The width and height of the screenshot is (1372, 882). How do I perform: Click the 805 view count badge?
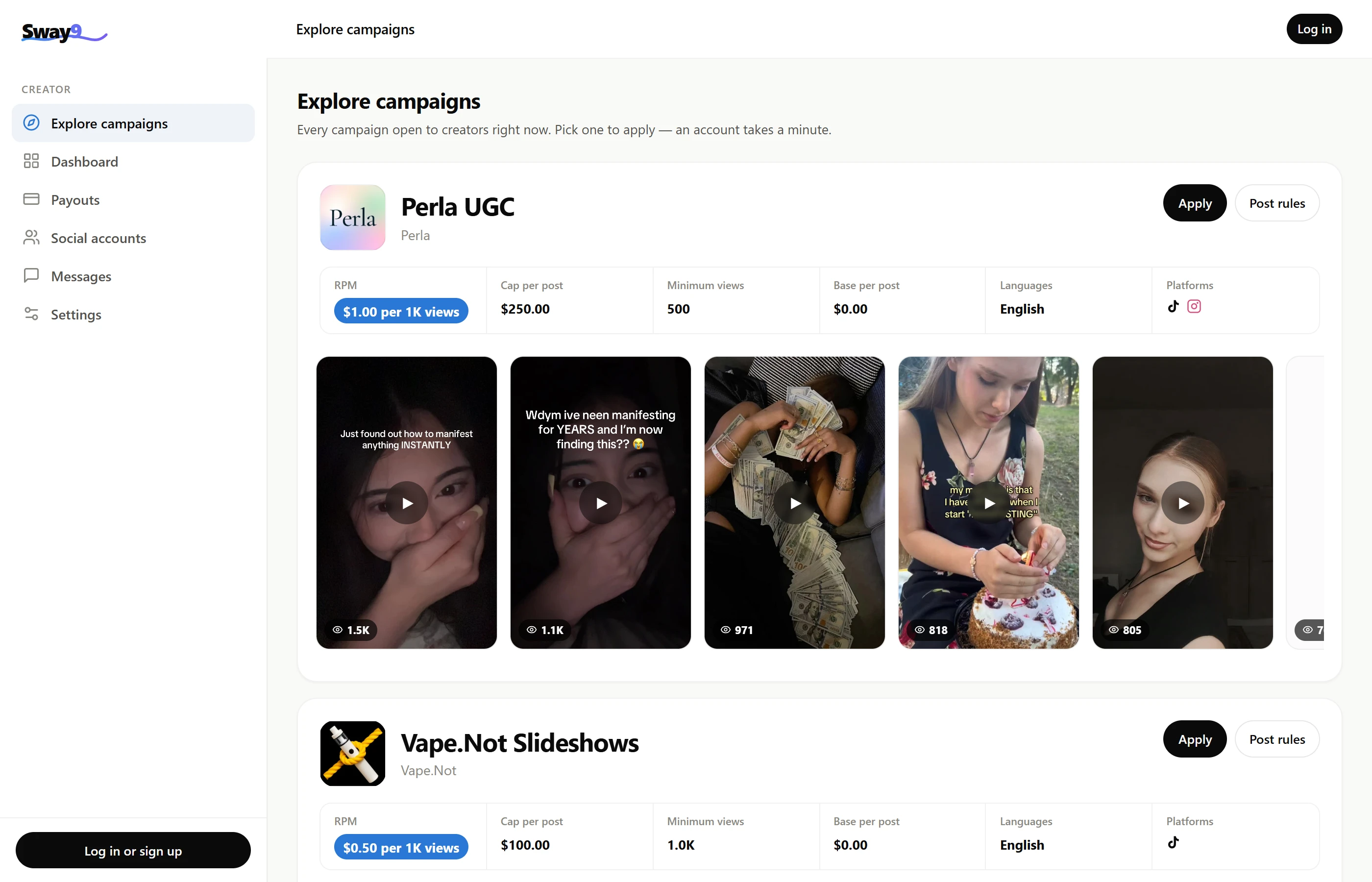[x=1125, y=630]
